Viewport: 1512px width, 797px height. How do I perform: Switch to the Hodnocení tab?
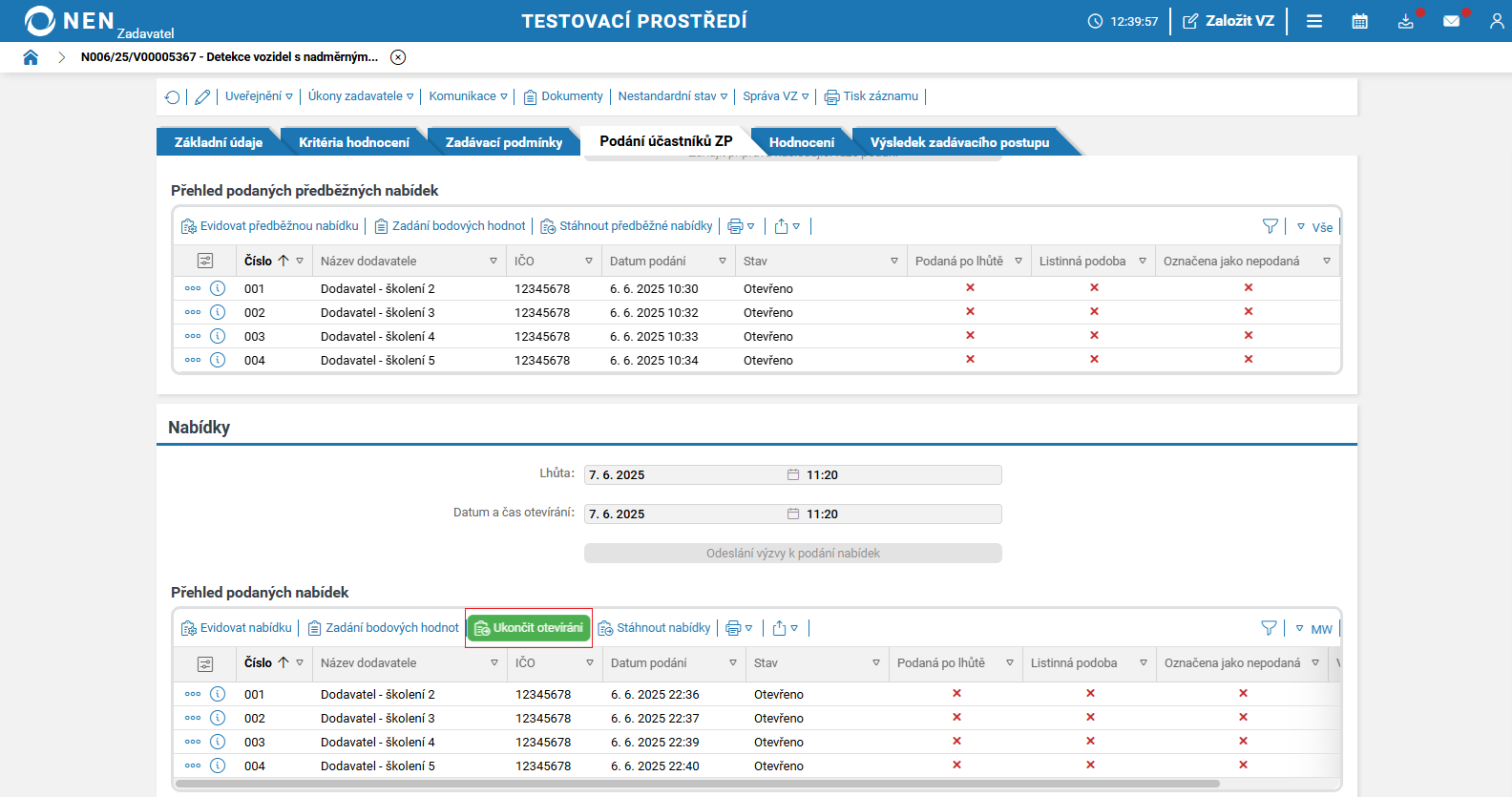click(x=801, y=142)
